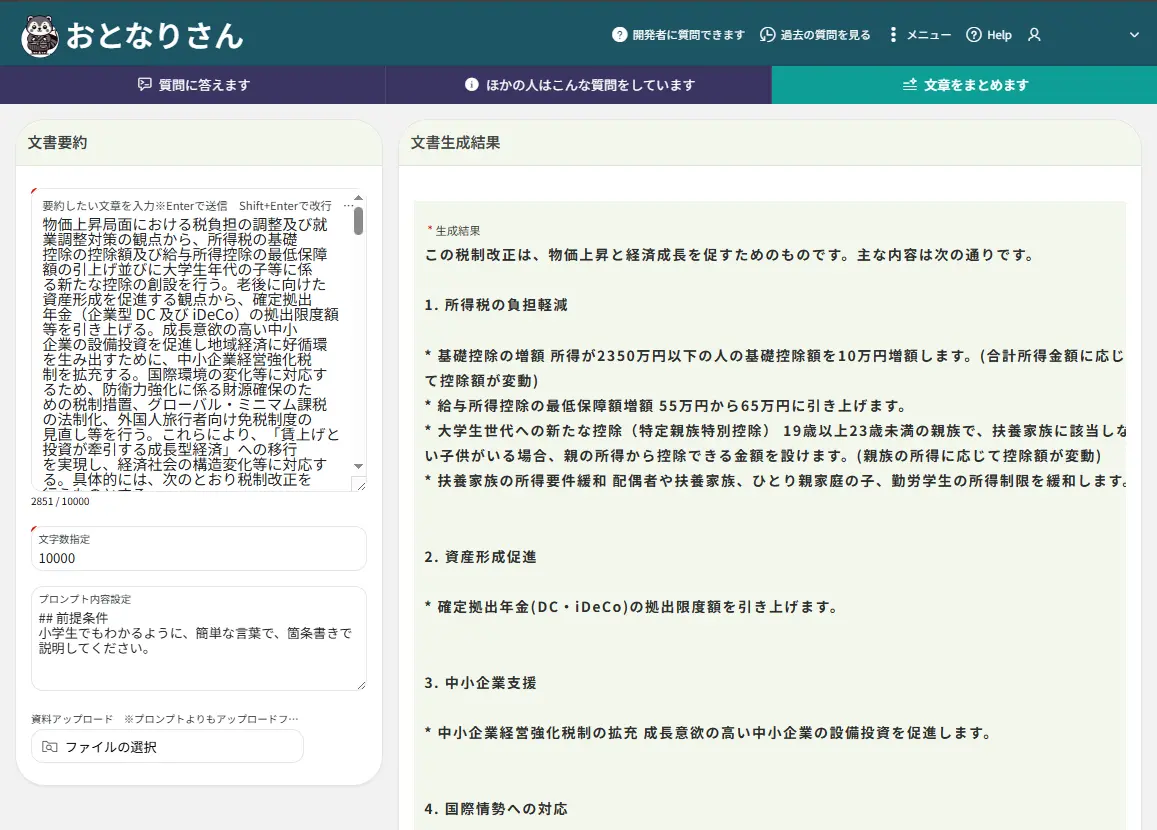Click the circled question mark Help icon

coord(973,35)
